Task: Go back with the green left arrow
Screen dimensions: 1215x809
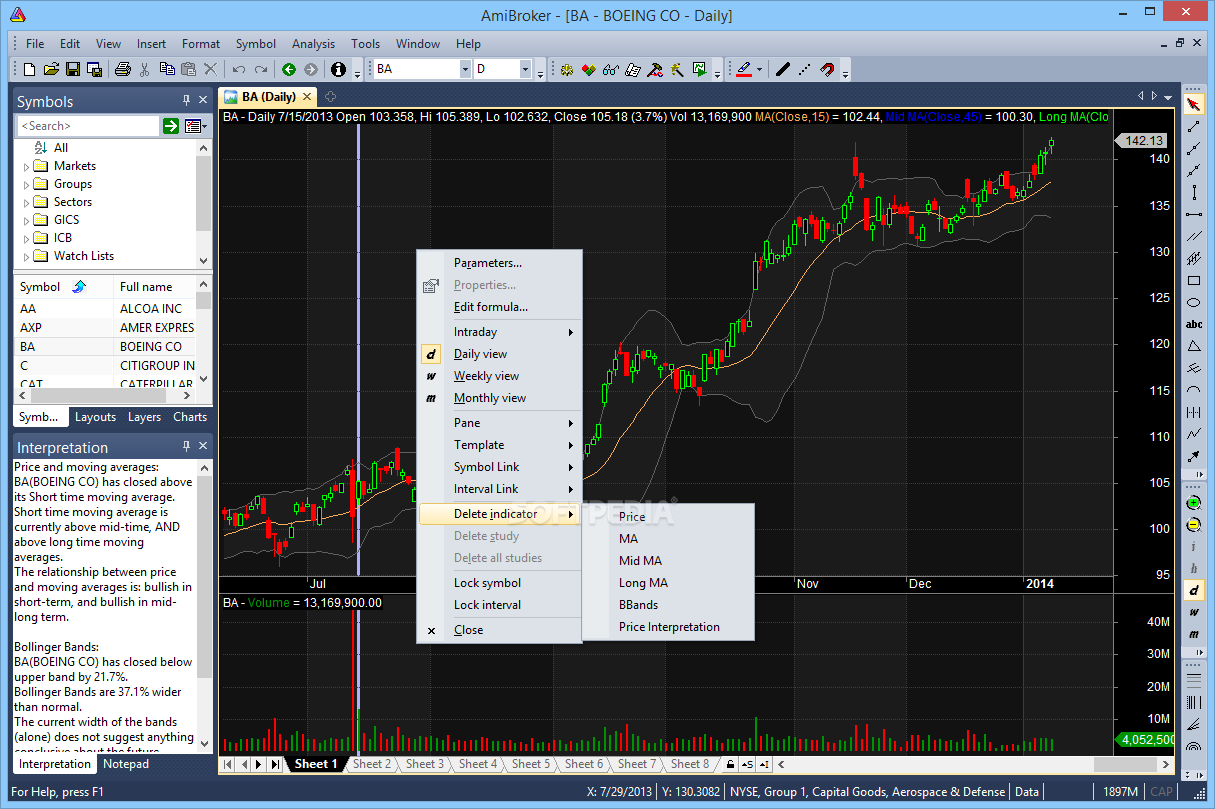Action: click(x=288, y=69)
